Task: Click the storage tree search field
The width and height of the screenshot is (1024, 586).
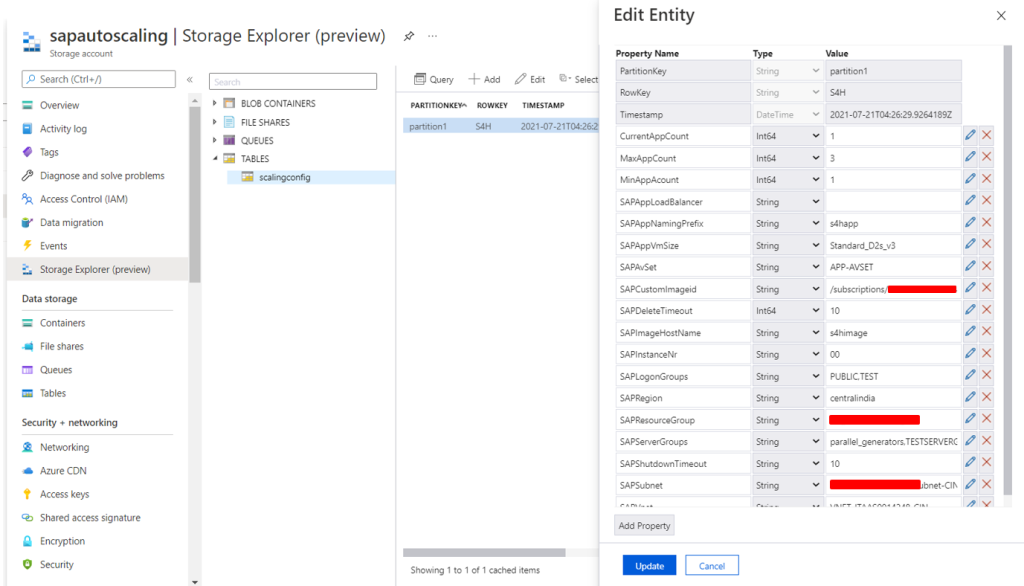Action: click(293, 82)
